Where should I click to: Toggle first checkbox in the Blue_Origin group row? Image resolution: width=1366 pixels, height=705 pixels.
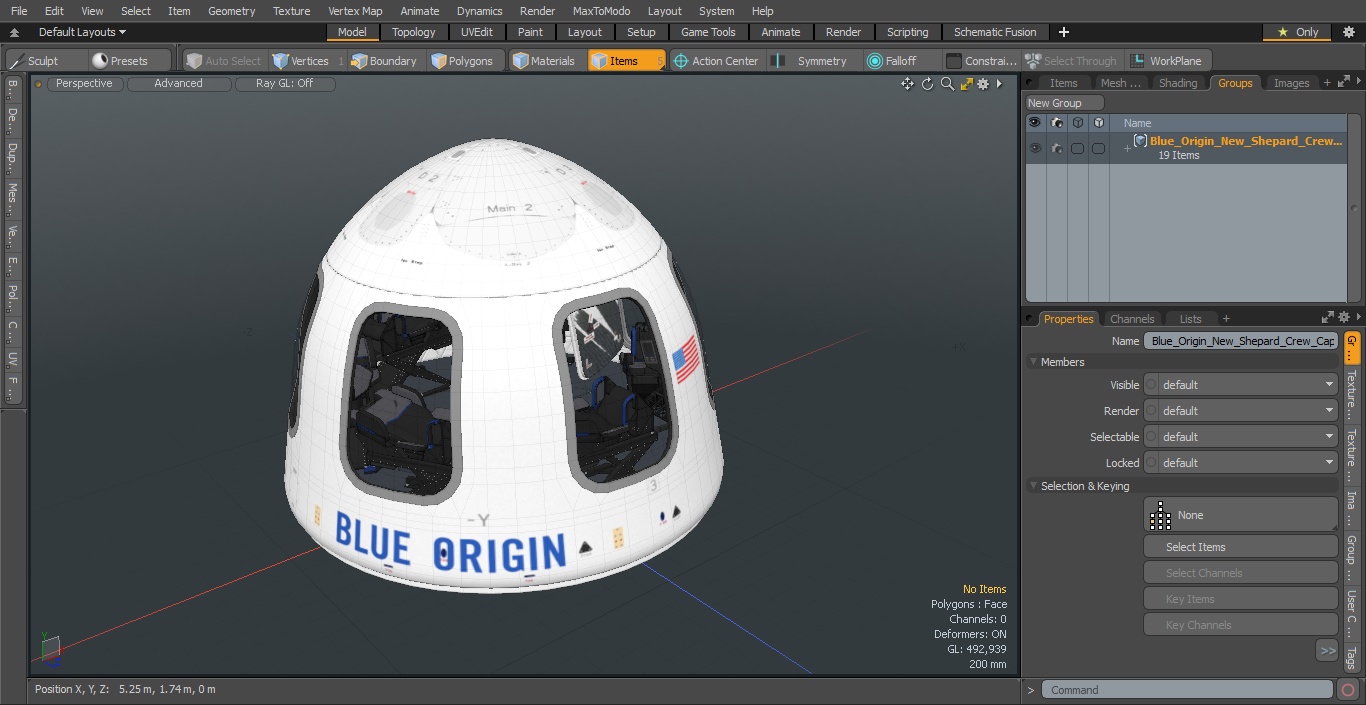[x=1077, y=148]
